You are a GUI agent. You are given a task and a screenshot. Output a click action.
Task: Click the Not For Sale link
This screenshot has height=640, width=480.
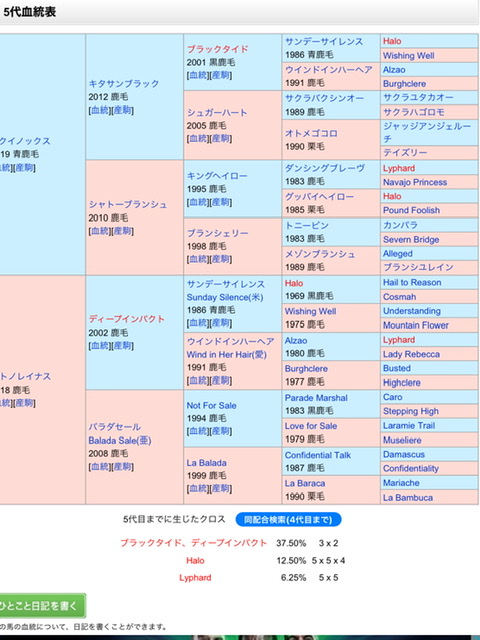tap(211, 406)
